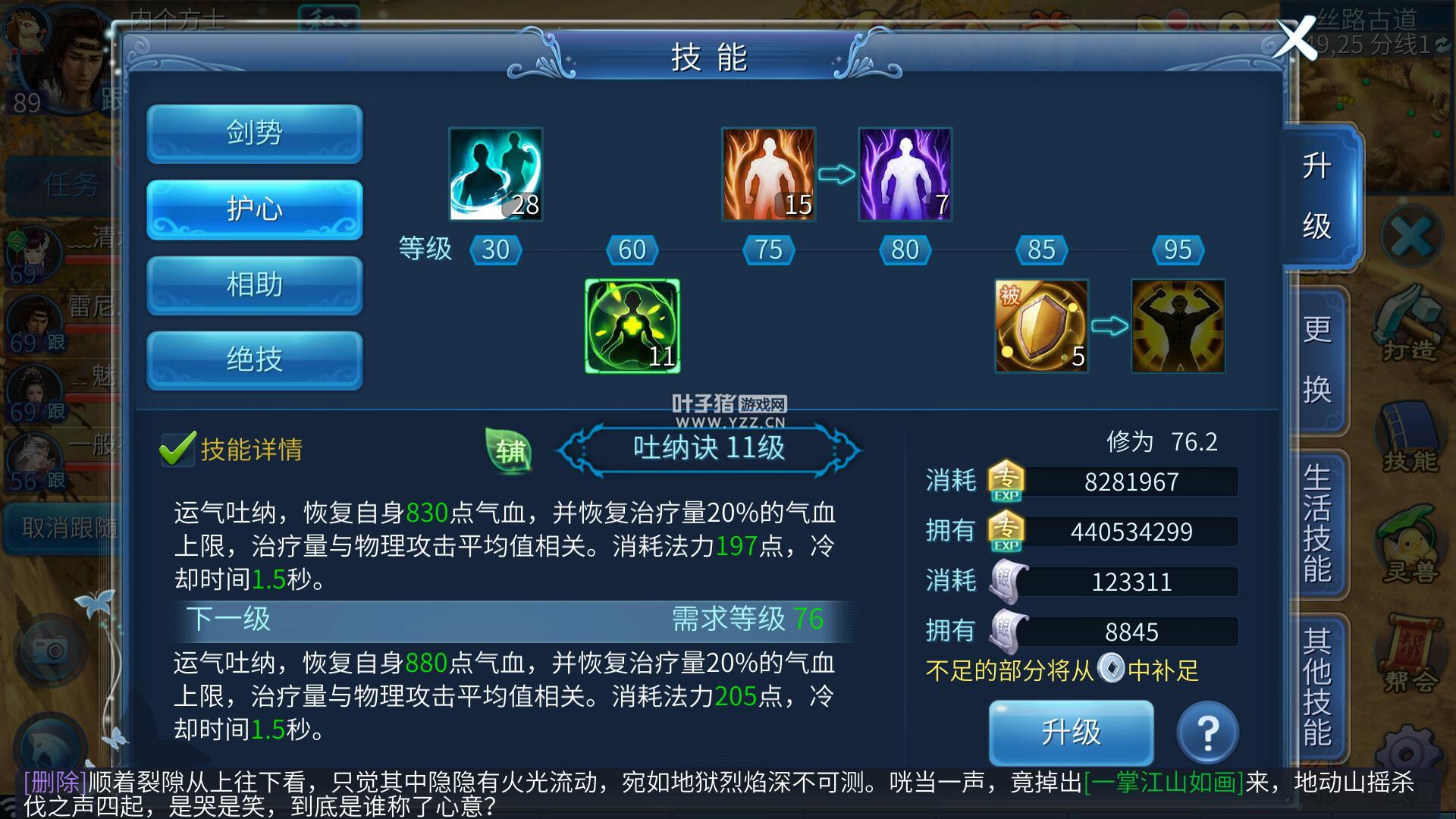Select the yellow flexing figure skill icon

[1178, 326]
